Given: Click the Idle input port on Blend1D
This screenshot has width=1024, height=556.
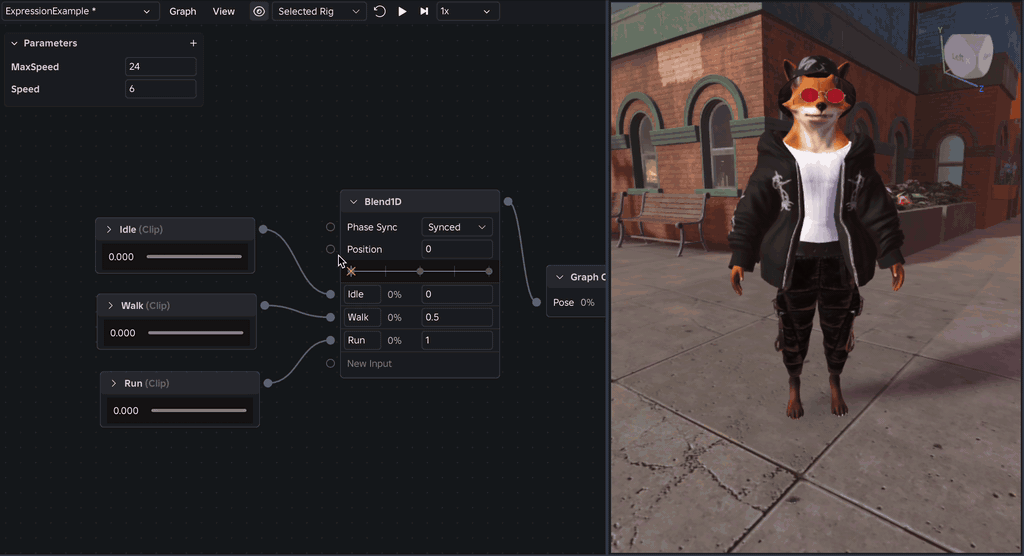Looking at the screenshot, I should click(330, 294).
